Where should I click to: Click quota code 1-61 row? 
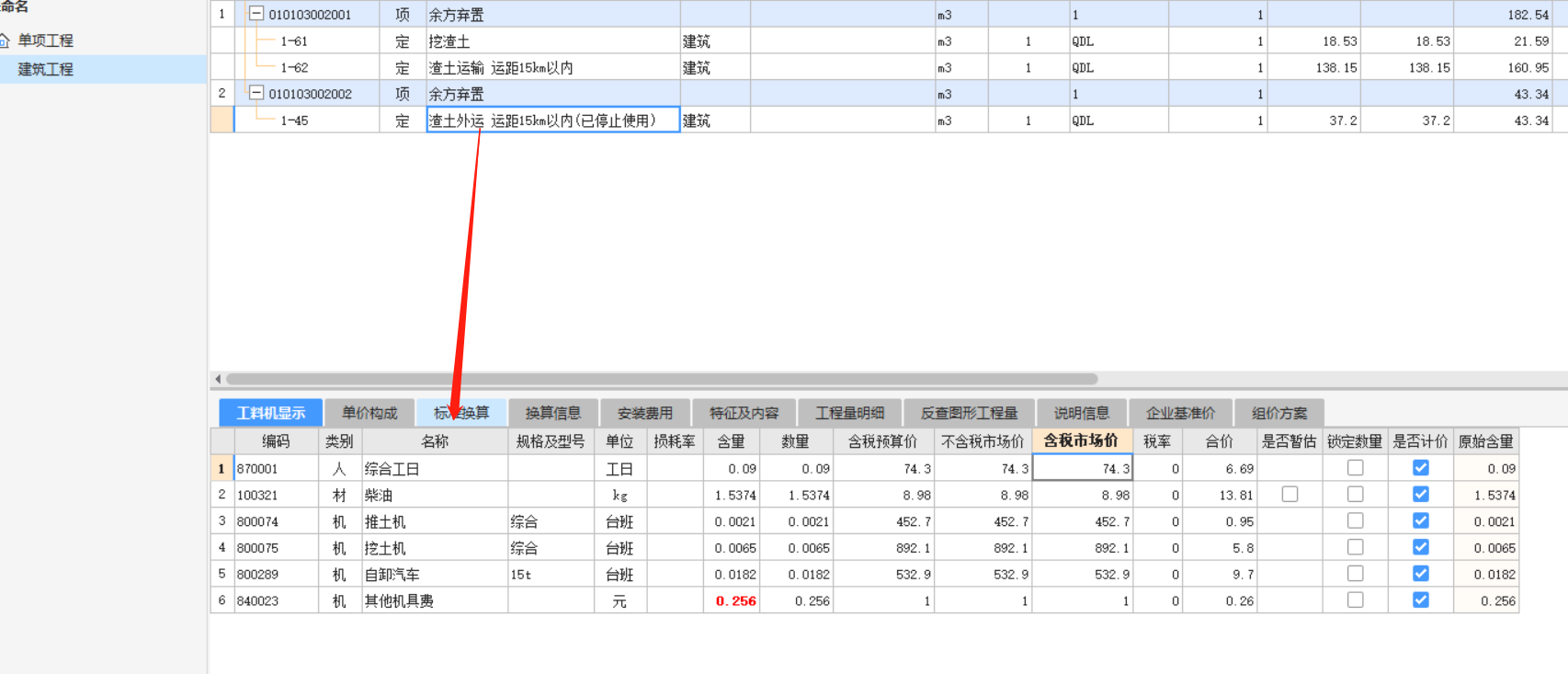click(x=294, y=41)
